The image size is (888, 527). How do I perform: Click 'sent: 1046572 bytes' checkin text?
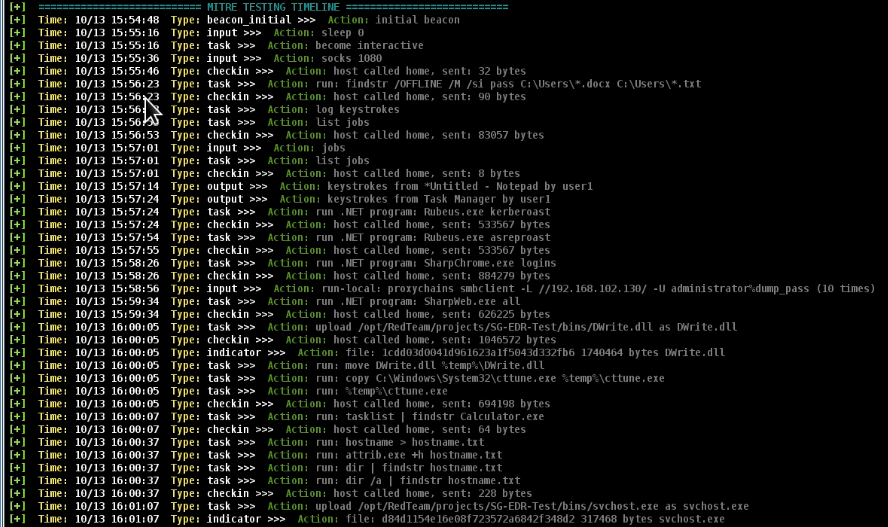[499, 340]
